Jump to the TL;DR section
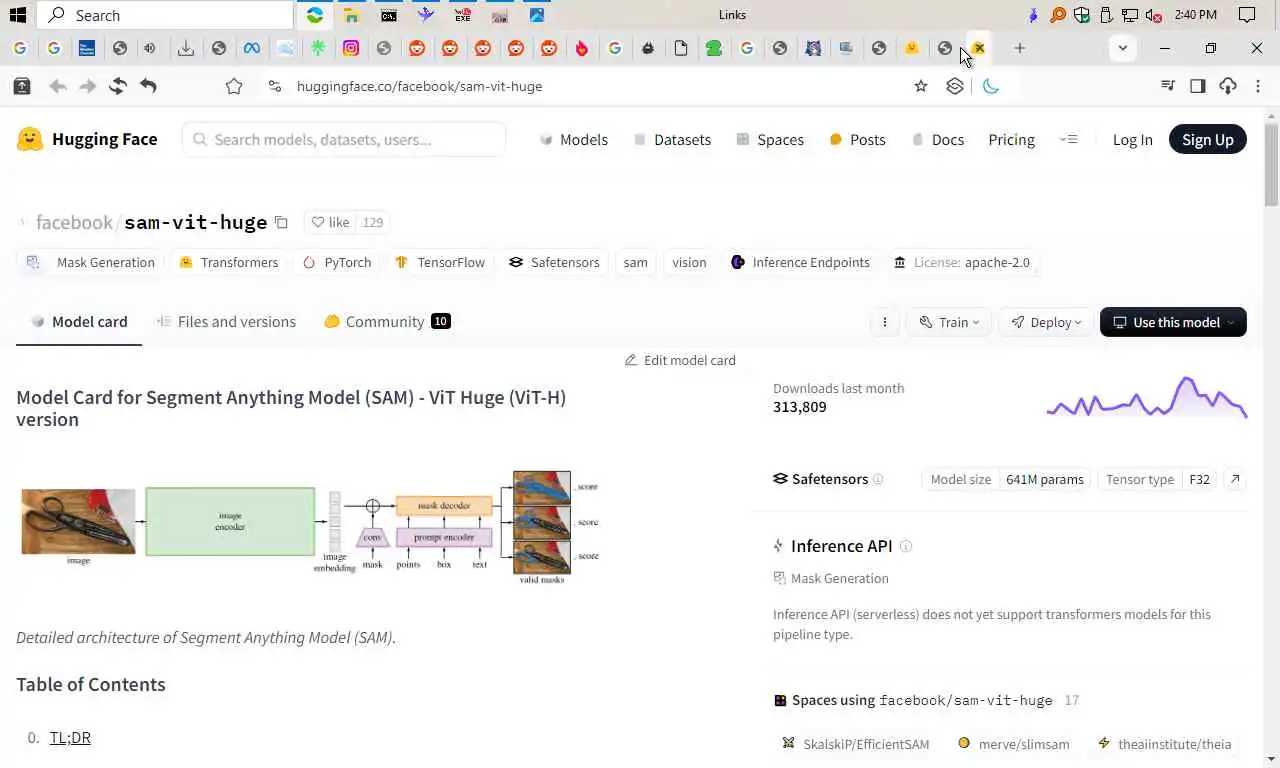This screenshot has width=1280, height=768. coord(70,738)
